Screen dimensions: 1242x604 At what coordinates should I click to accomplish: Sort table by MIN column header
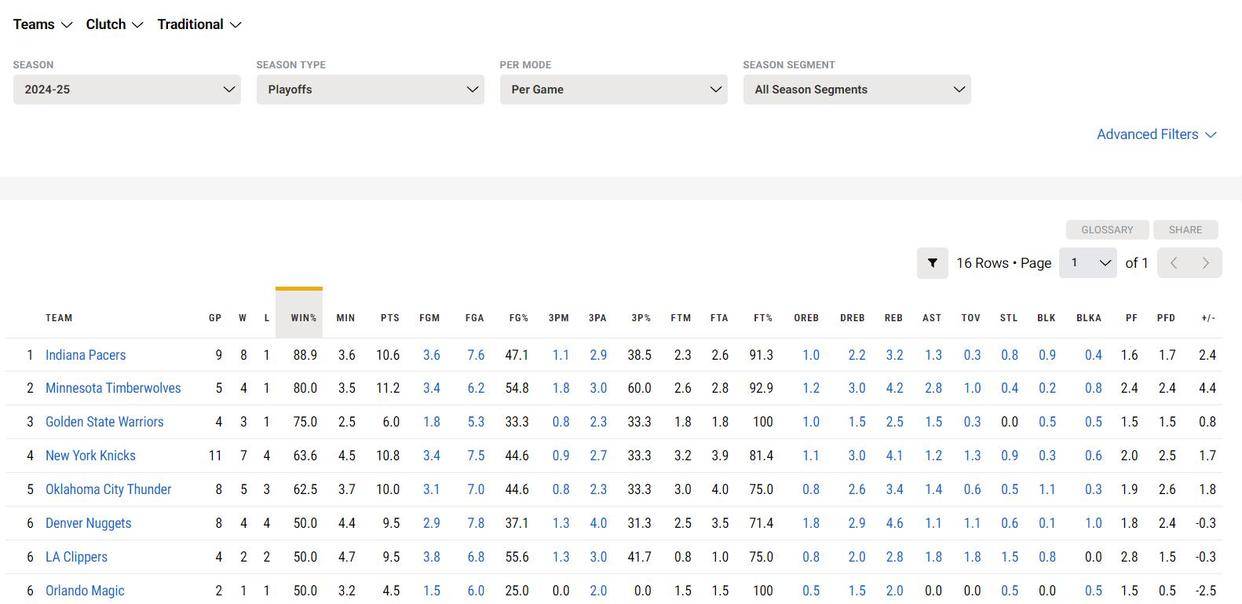click(346, 318)
